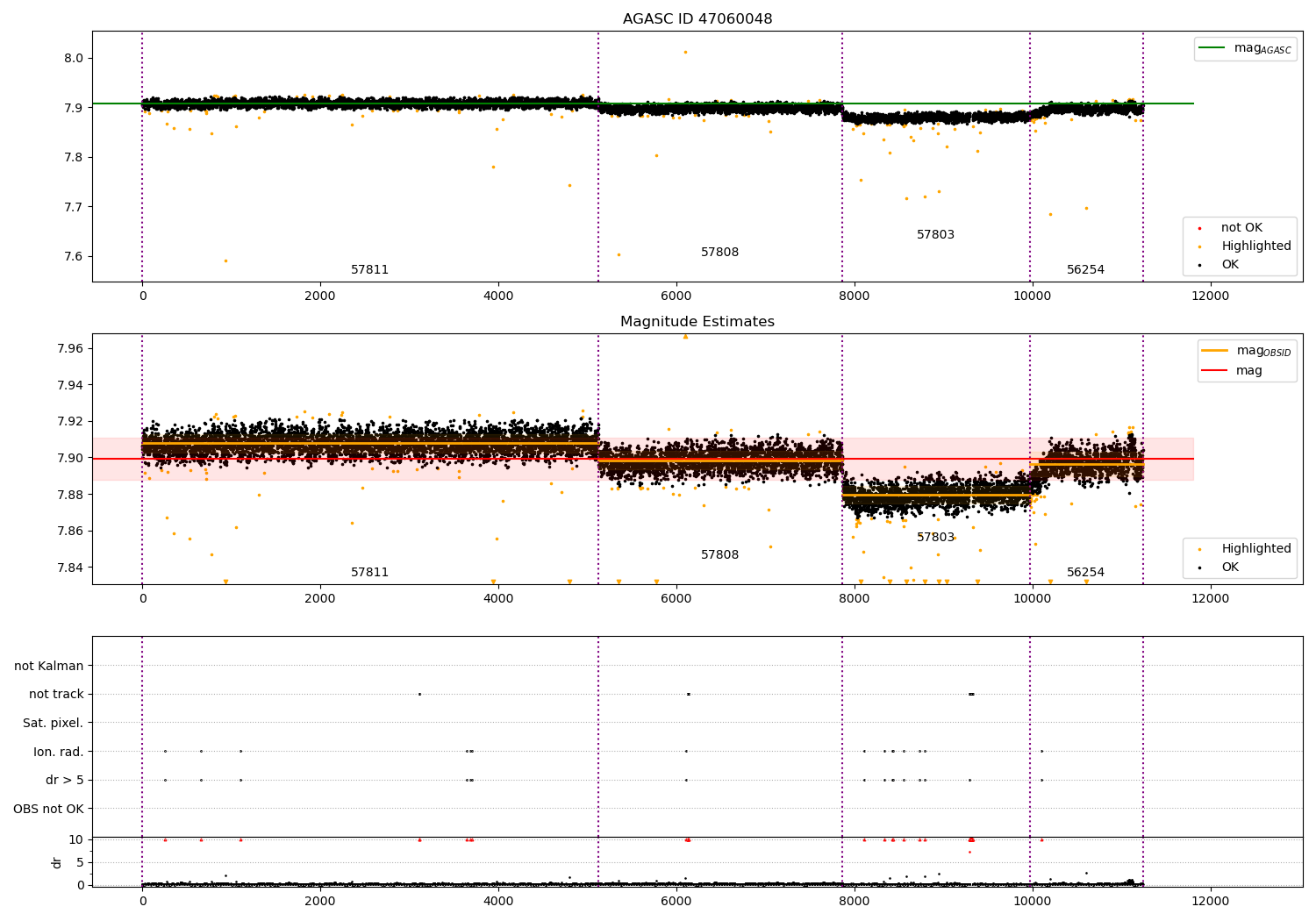Select 'OK' in the Magnitude Estimates legend
1316x921 pixels.
point(1219,568)
